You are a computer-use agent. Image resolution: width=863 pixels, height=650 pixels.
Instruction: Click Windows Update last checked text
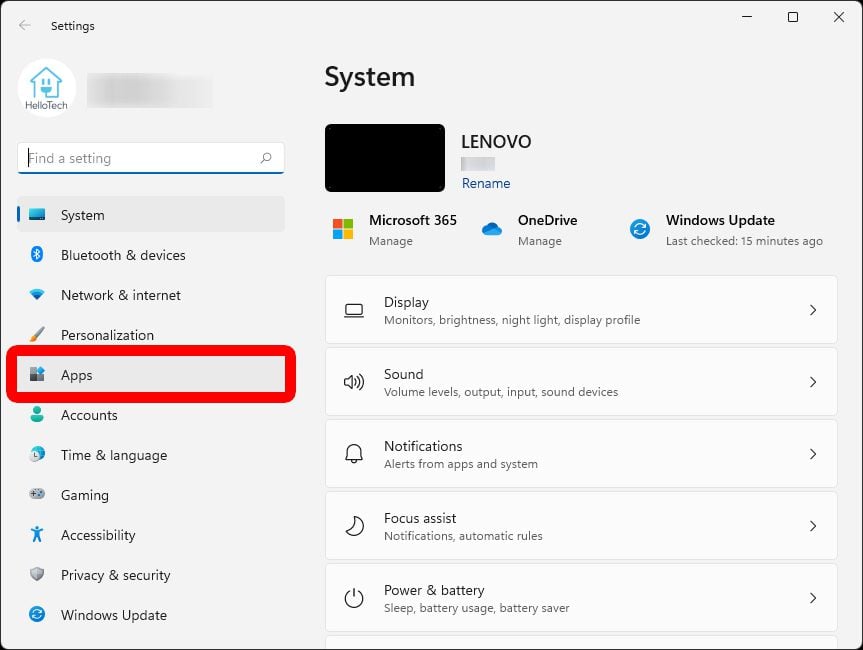pos(744,241)
